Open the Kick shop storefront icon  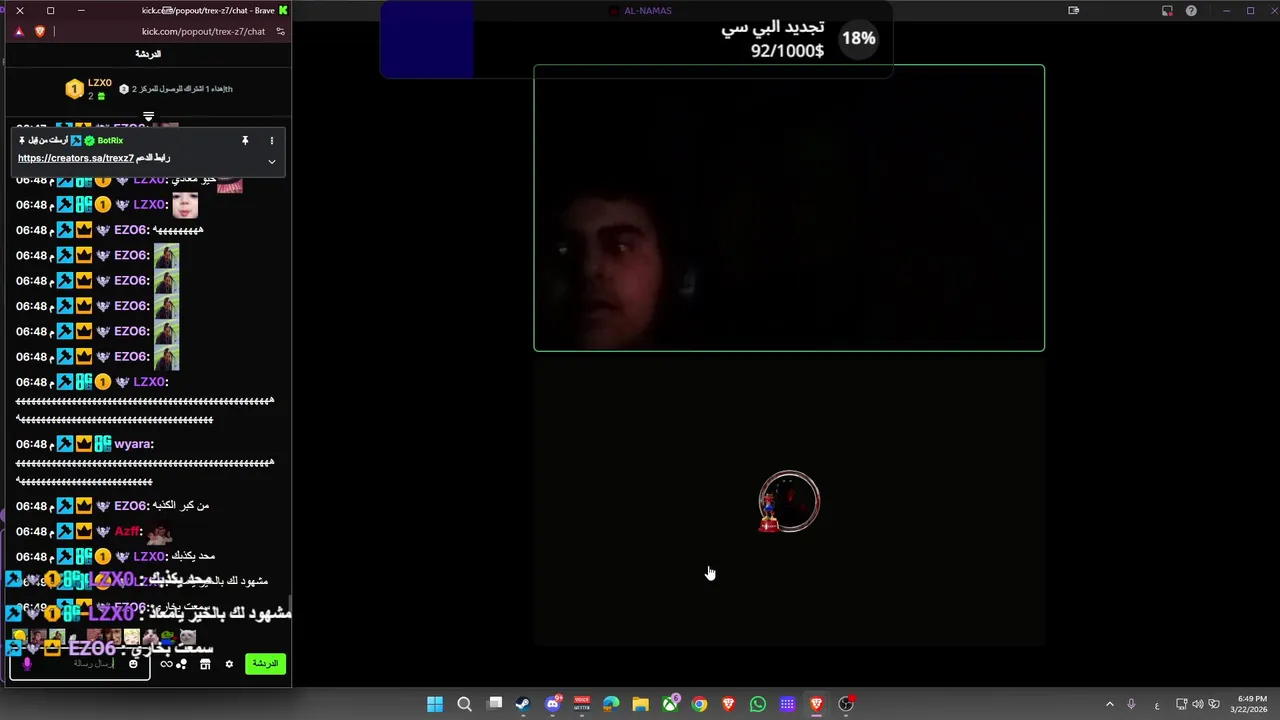tap(205, 664)
